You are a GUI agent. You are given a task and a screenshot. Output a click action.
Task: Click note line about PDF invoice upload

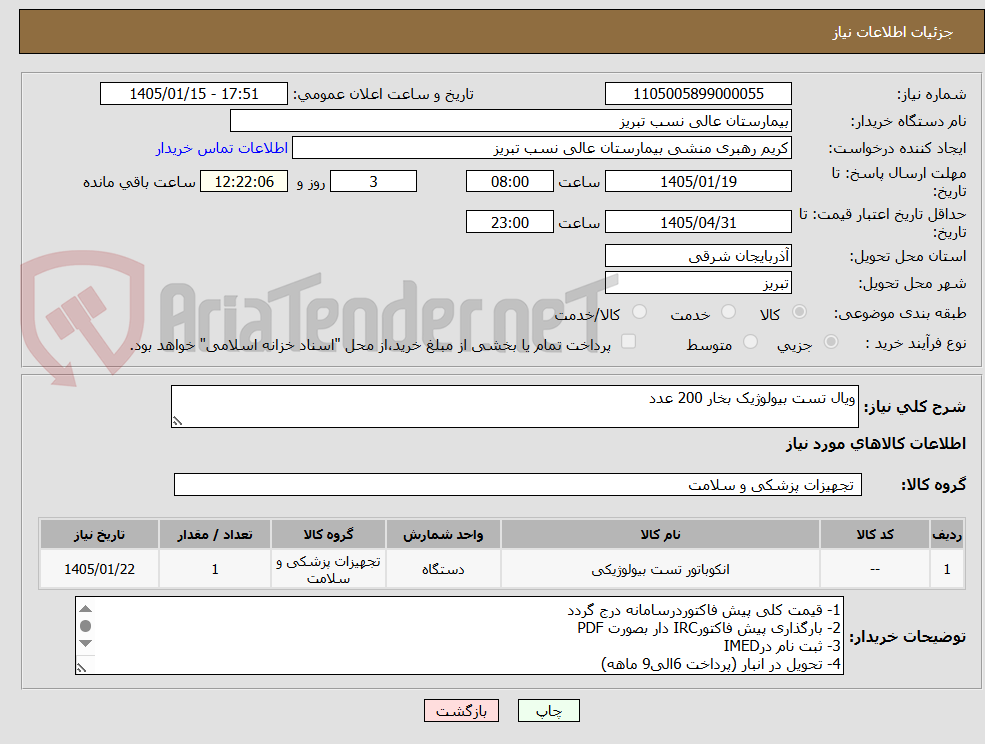[709, 628]
